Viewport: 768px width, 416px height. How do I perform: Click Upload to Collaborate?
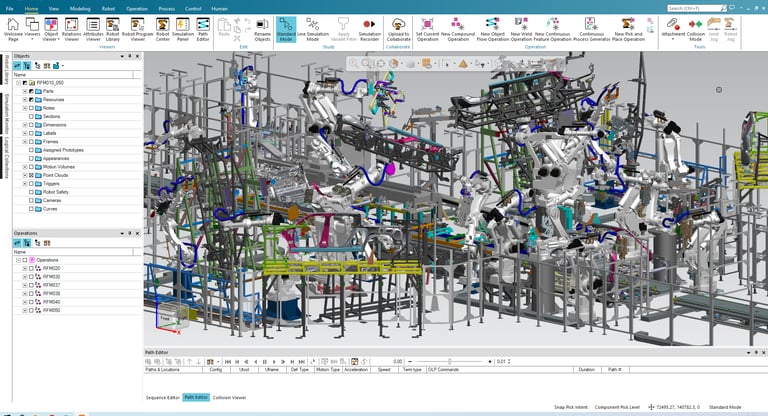(x=399, y=29)
